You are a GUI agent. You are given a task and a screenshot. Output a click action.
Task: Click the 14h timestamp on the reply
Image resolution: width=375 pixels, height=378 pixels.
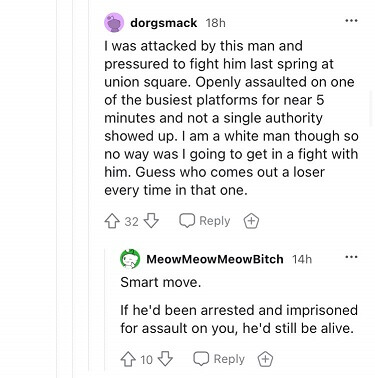point(302,259)
